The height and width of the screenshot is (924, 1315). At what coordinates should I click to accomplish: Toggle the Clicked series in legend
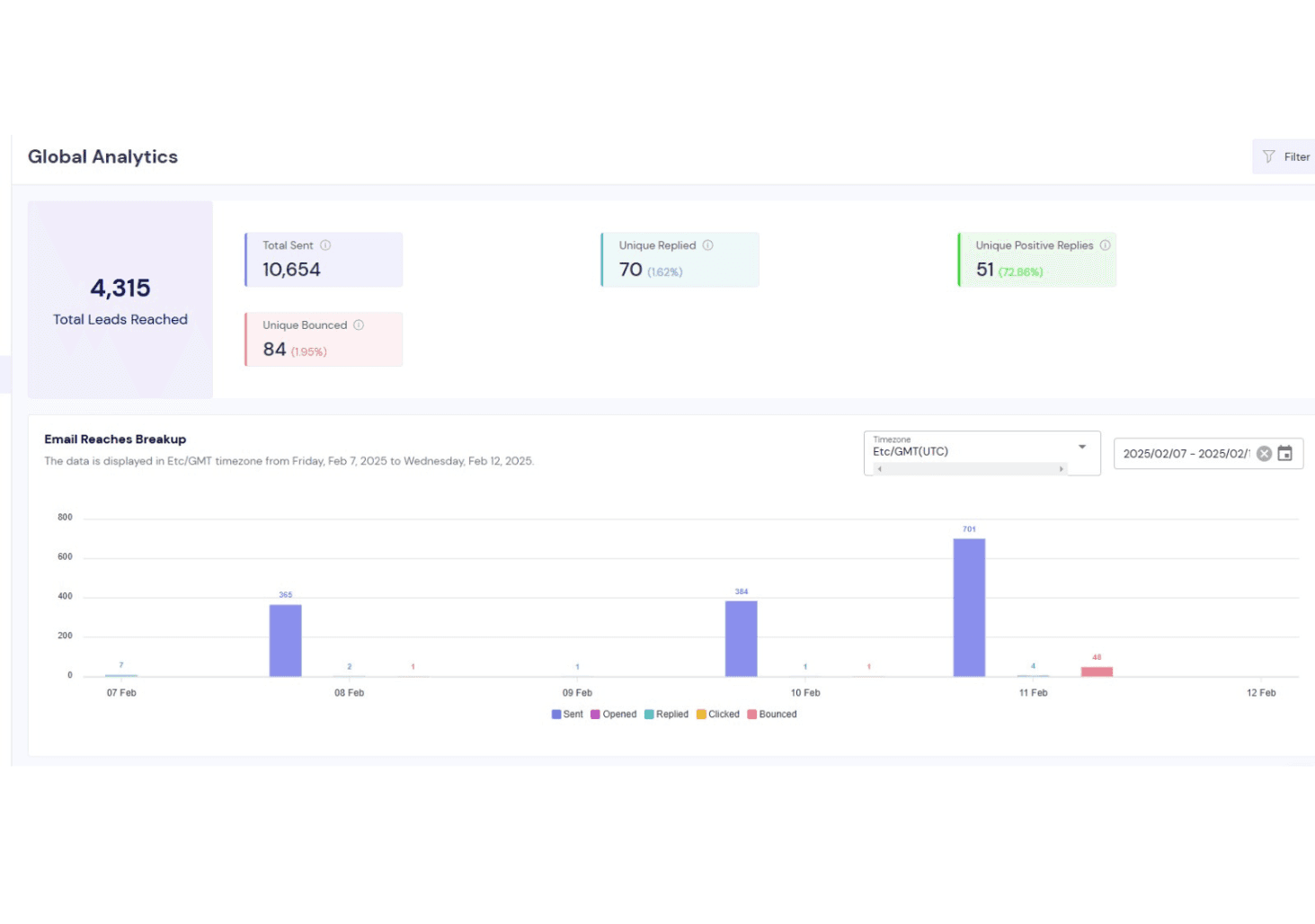click(718, 715)
